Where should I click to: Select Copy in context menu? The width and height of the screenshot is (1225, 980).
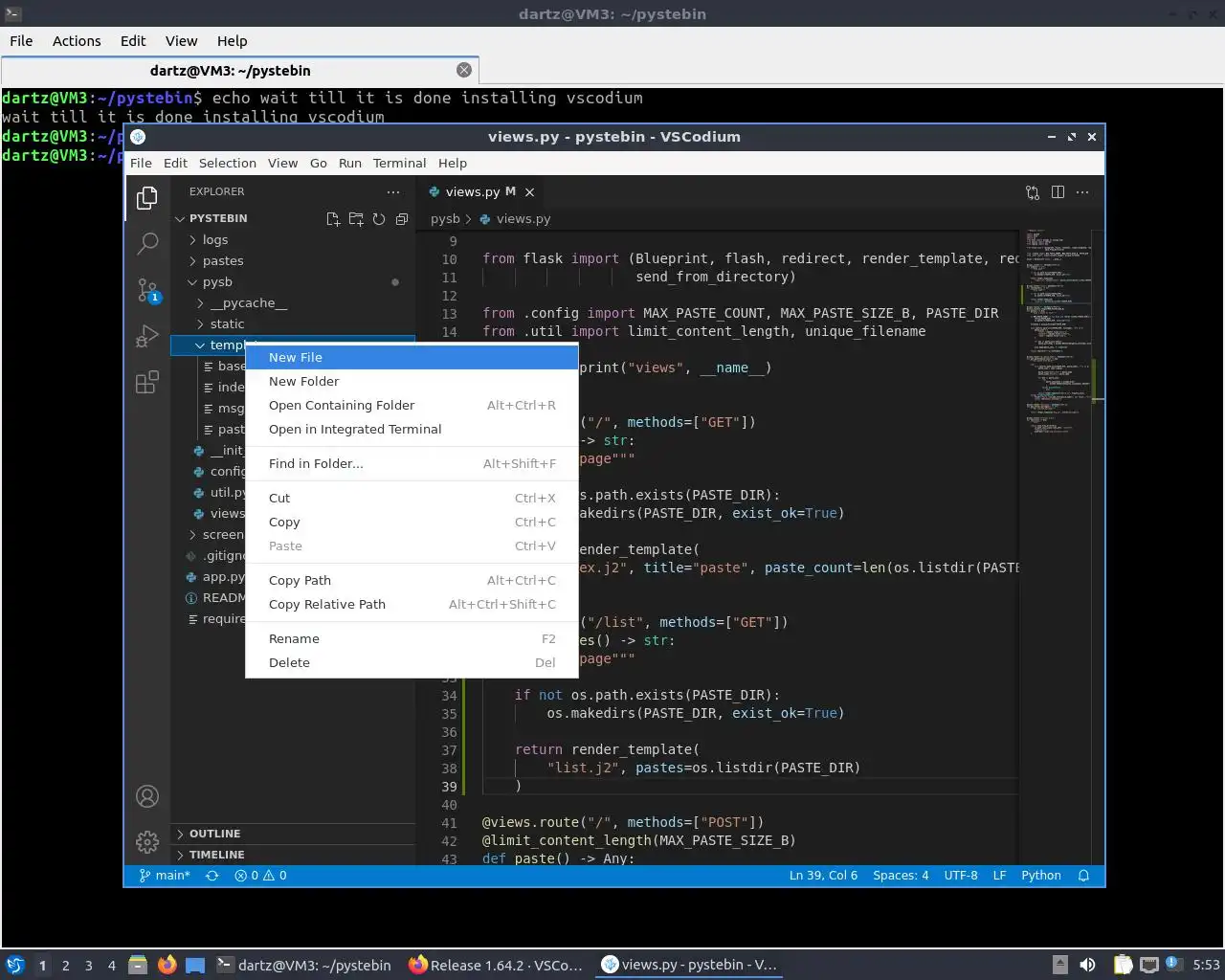tap(412, 522)
